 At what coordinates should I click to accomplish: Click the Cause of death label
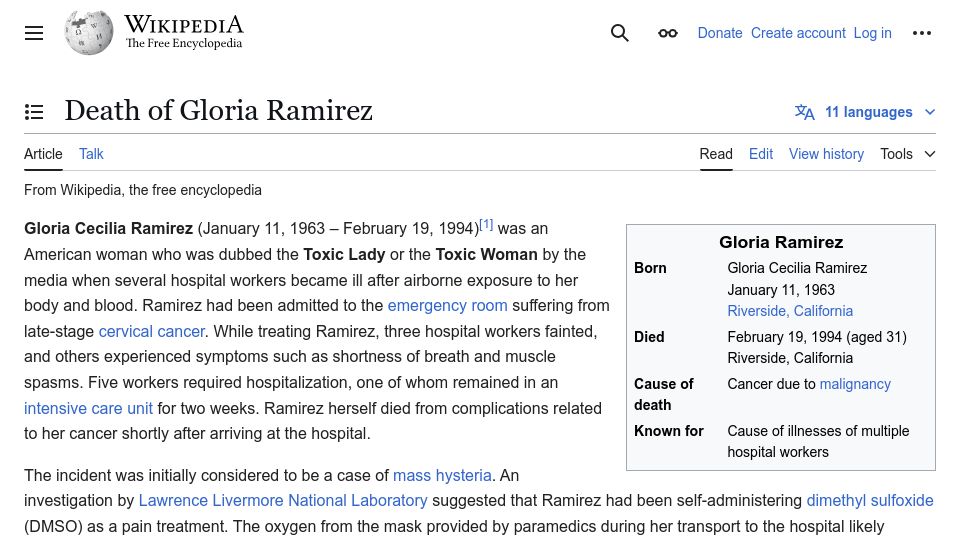click(664, 394)
